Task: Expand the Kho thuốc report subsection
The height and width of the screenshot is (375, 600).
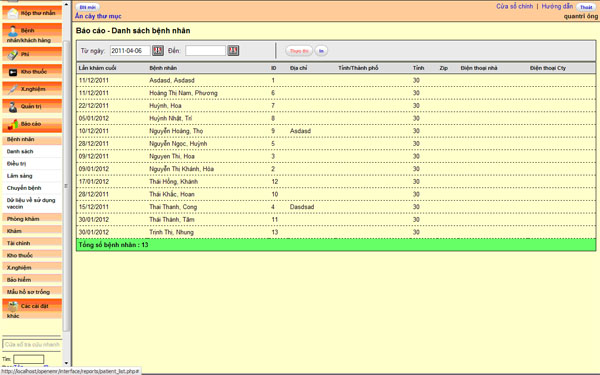Action: pos(32,256)
